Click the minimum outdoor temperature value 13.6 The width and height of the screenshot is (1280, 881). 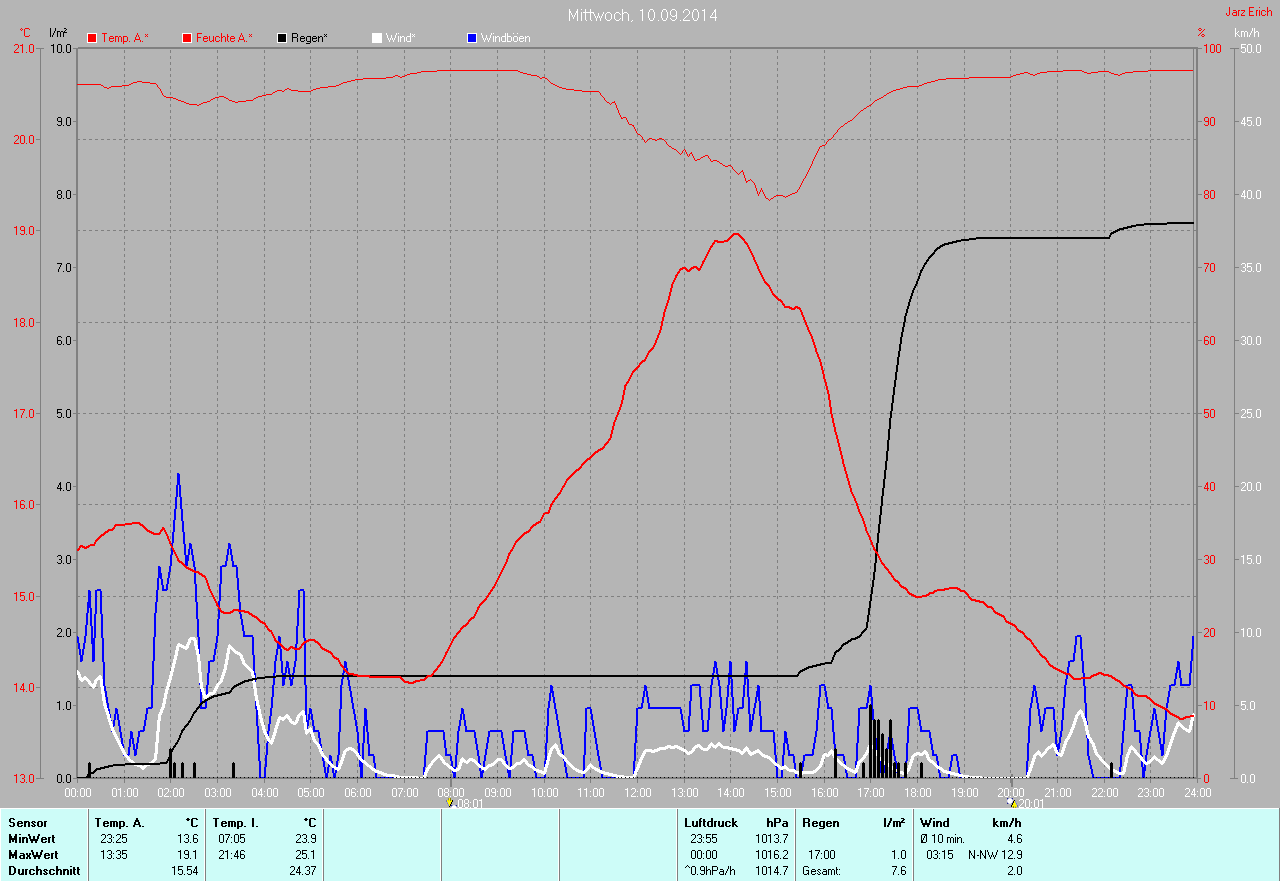[188, 839]
